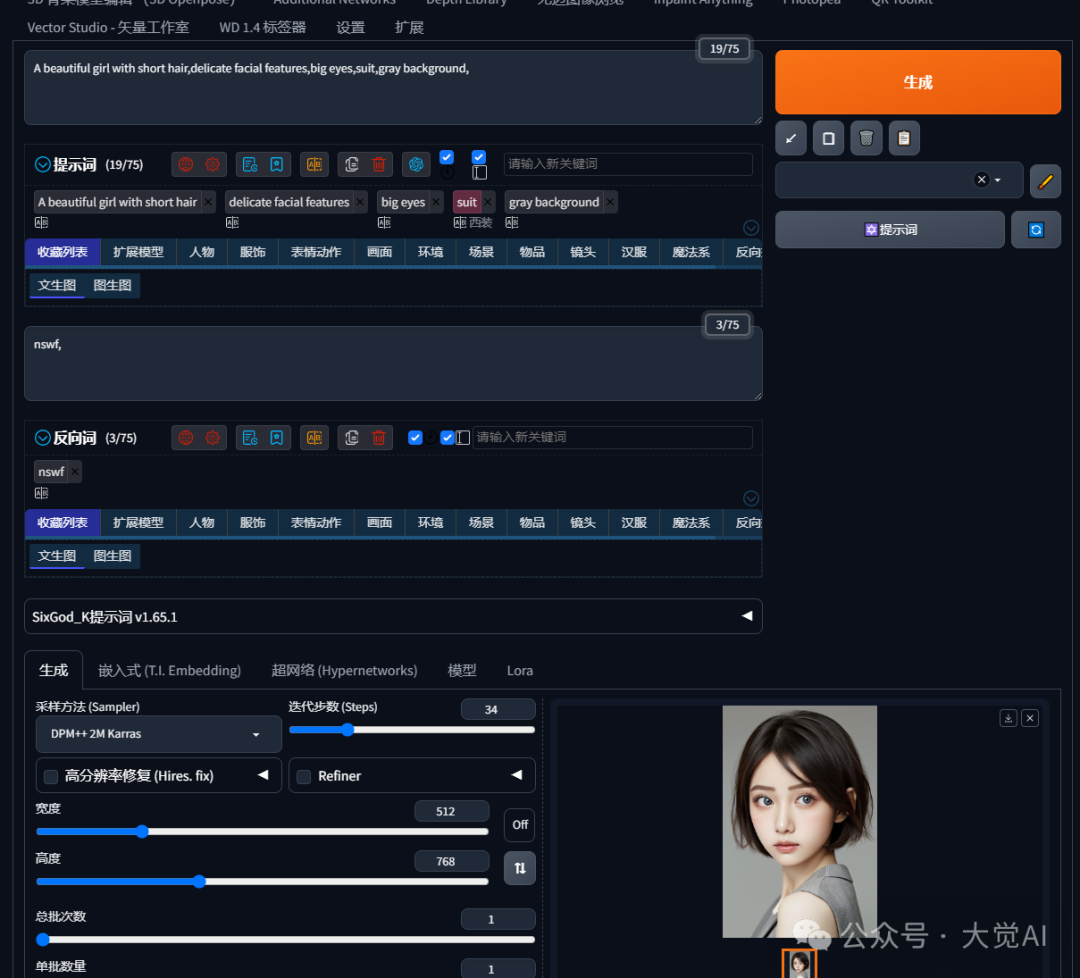The width and height of the screenshot is (1080, 978).
Task: Click the blue refresh icon below the pencil
Action: point(1036,230)
